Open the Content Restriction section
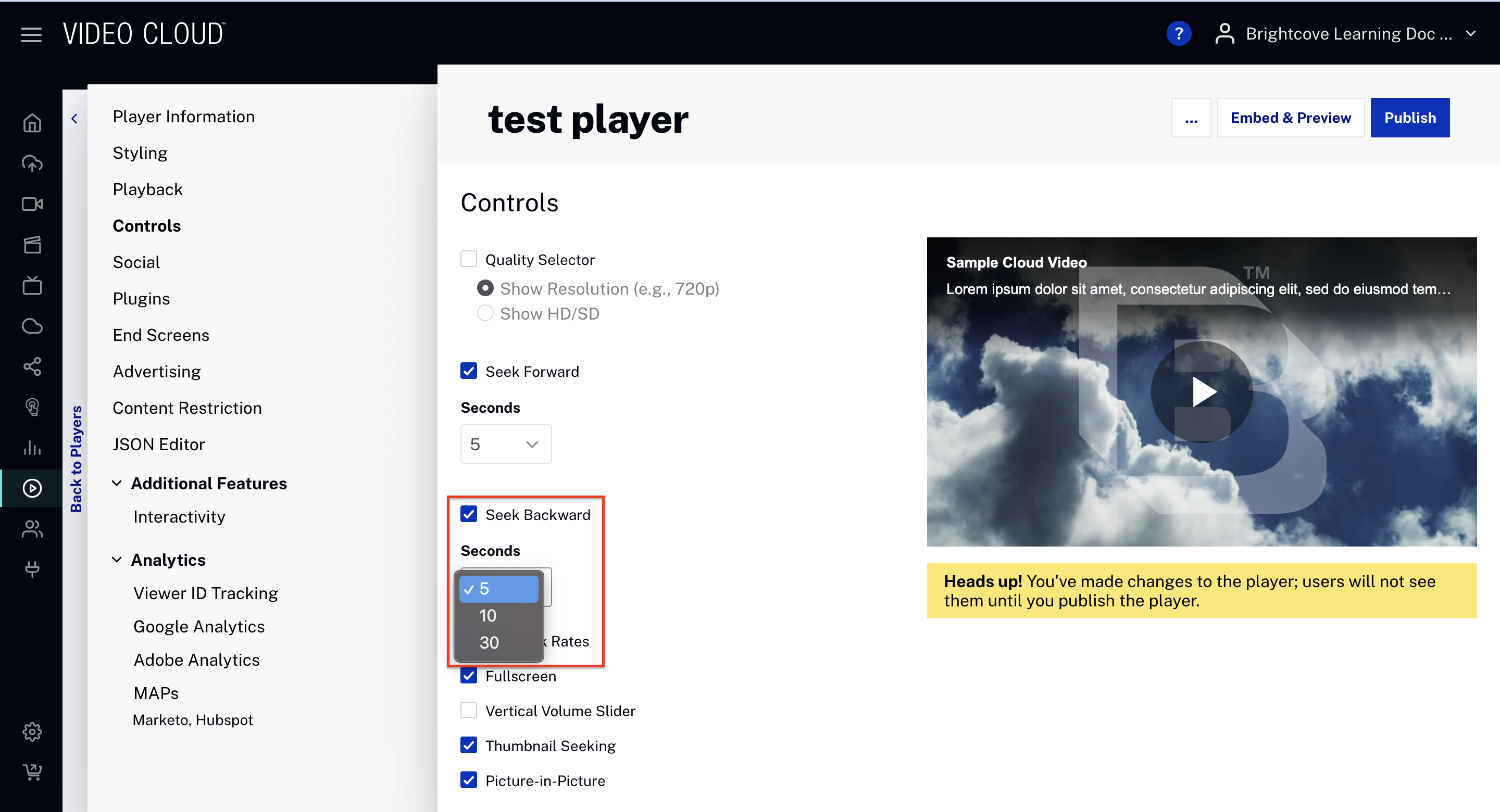The height and width of the screenshot is (812, 1500). [x=187, y=408]
